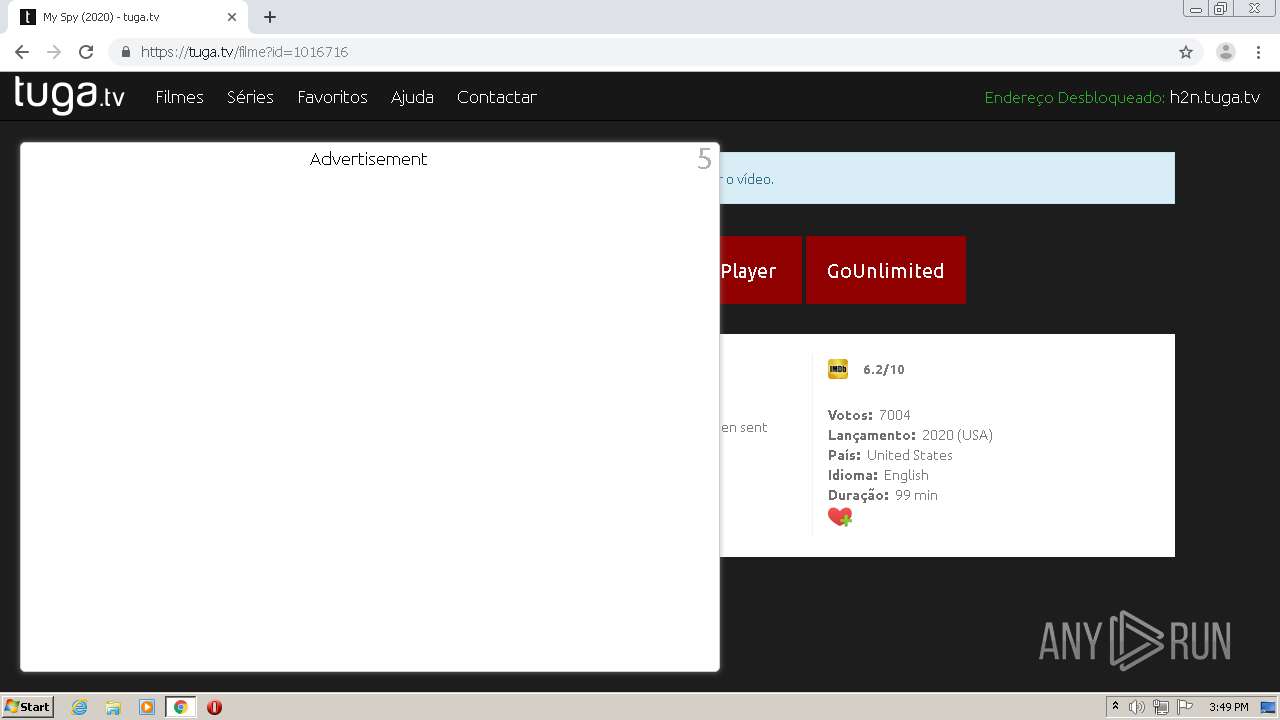Click the h2n.tuga.tv unblocked address link
Image resolution: width=1280 pixels, height=720 pixels.
point(1215,97)
